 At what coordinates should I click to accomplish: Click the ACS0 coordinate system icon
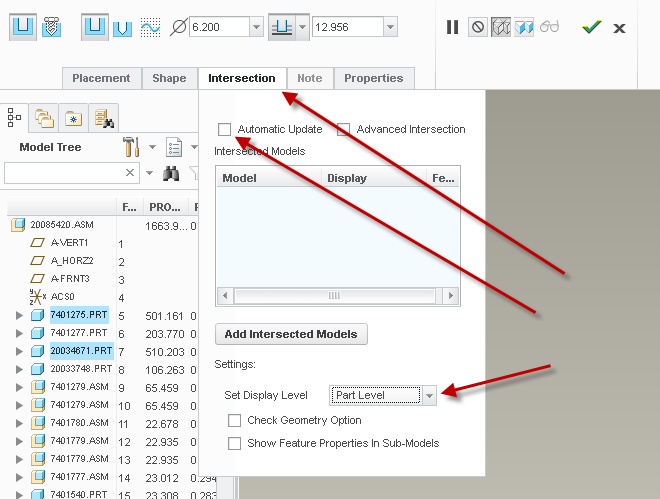pyautogui.click(x=37, y=297)
